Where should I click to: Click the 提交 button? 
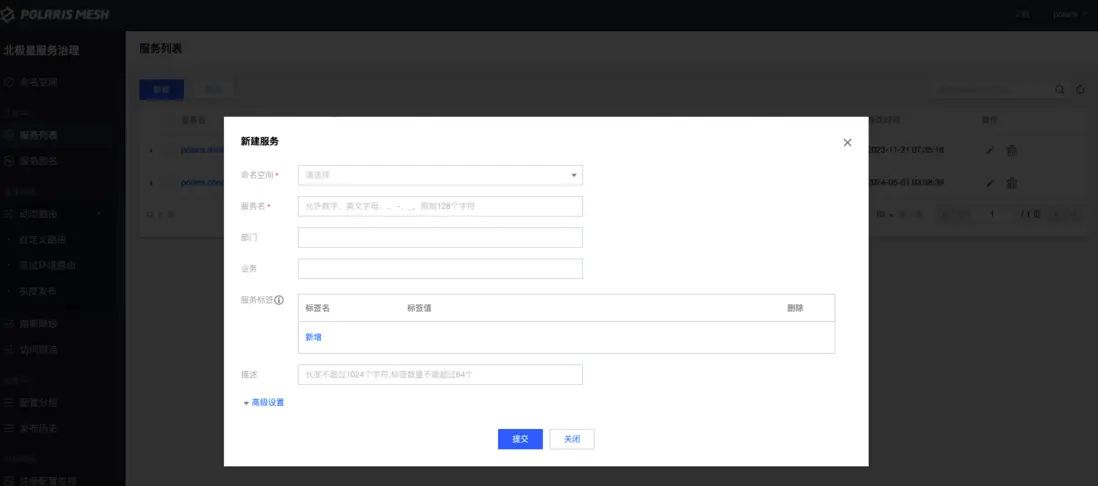[x=520, y=439]
